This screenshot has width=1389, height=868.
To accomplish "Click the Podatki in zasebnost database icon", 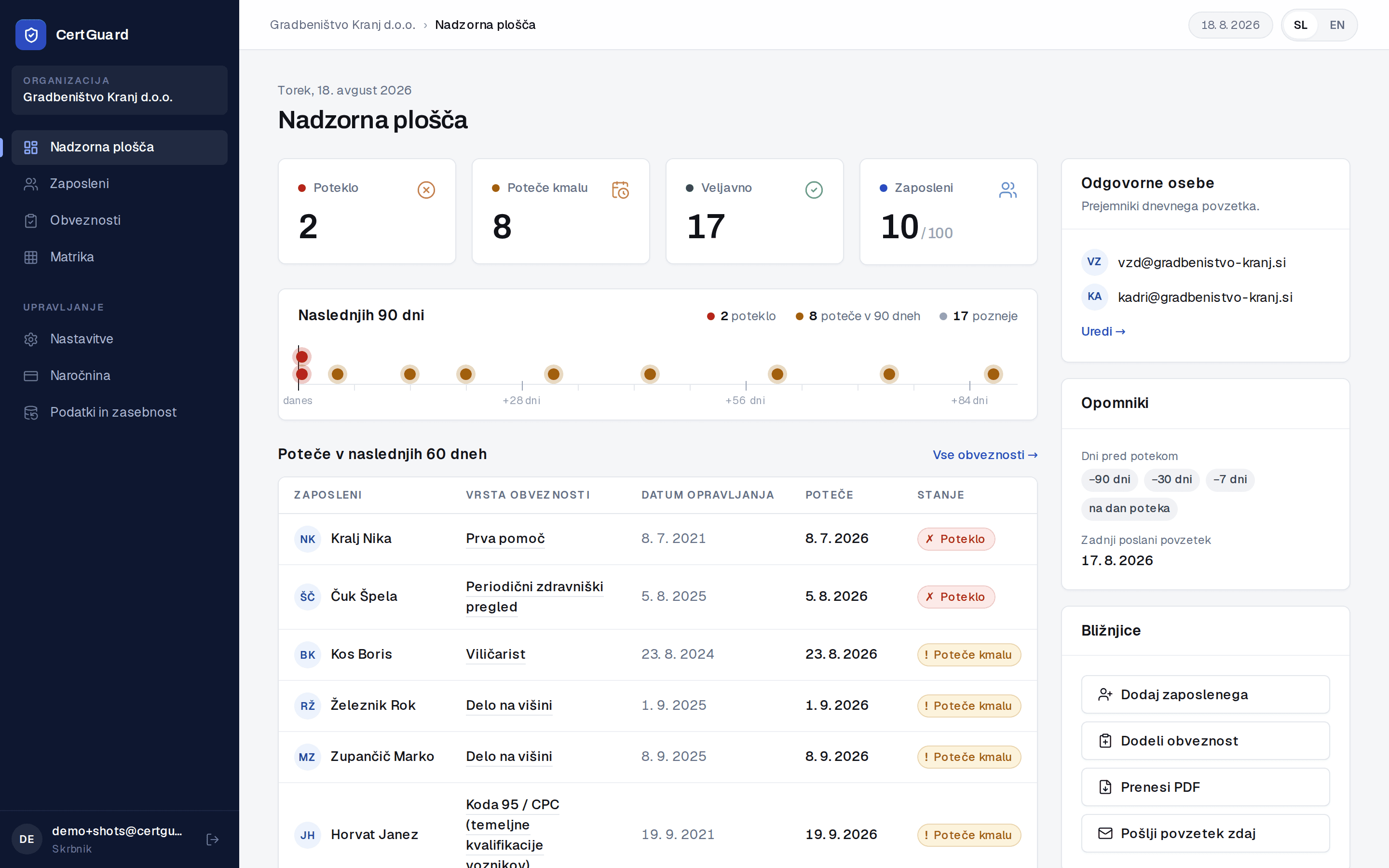I will pyautogui.click(x=31, y=413).
